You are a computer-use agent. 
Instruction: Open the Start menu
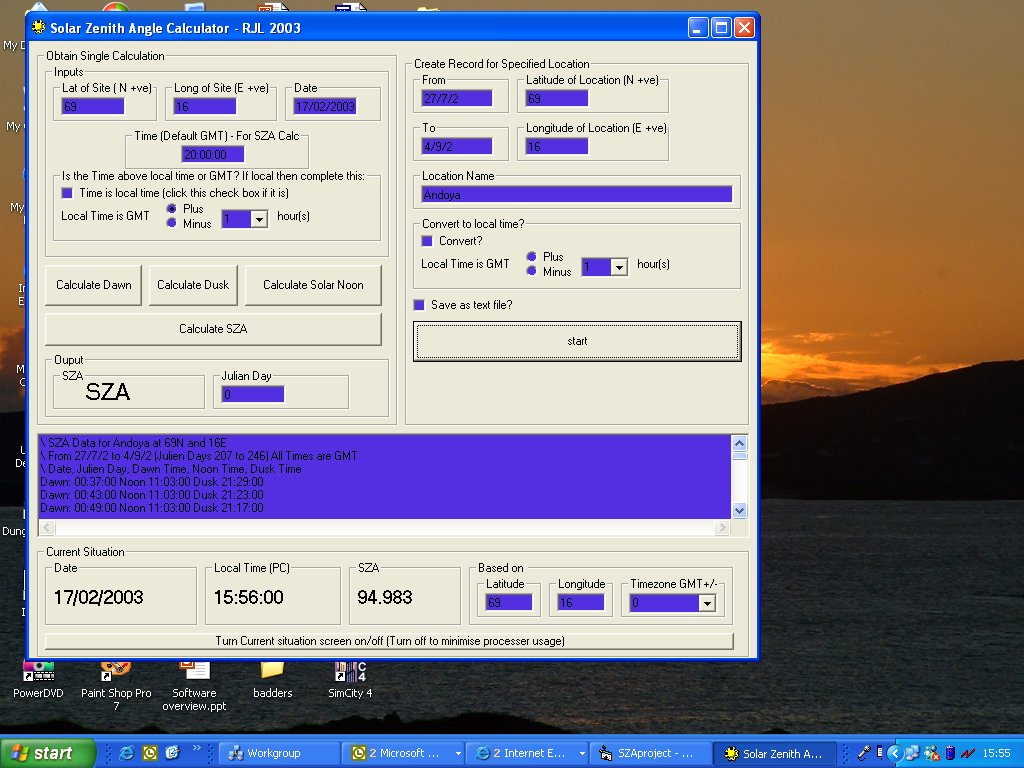[x=48, y=753]
